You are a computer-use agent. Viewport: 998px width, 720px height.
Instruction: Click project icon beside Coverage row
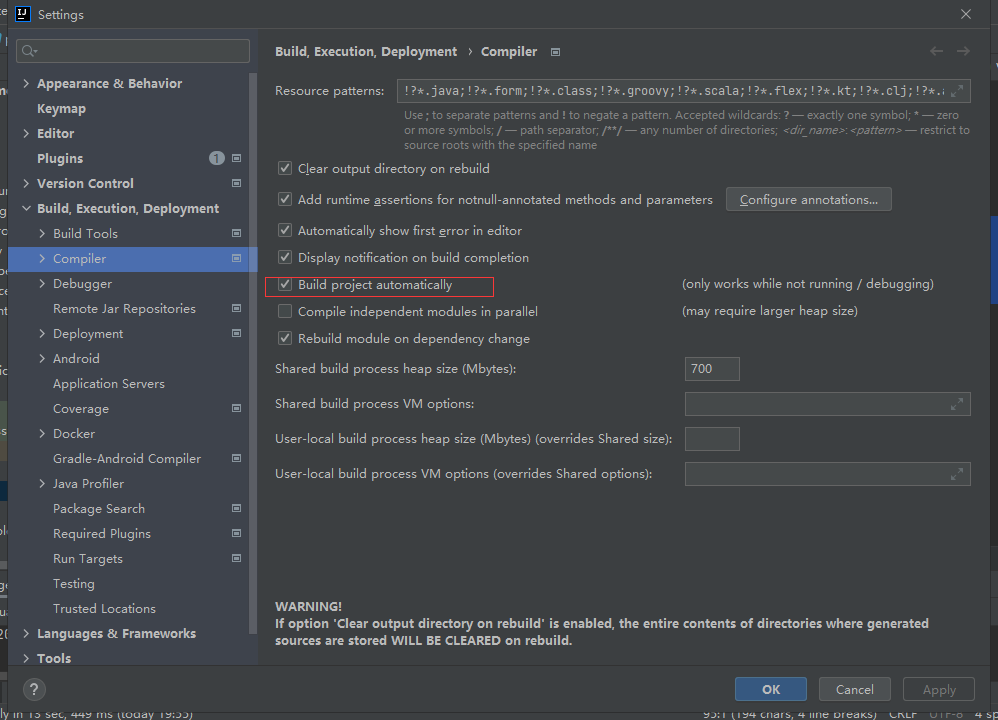coord(236,408)
